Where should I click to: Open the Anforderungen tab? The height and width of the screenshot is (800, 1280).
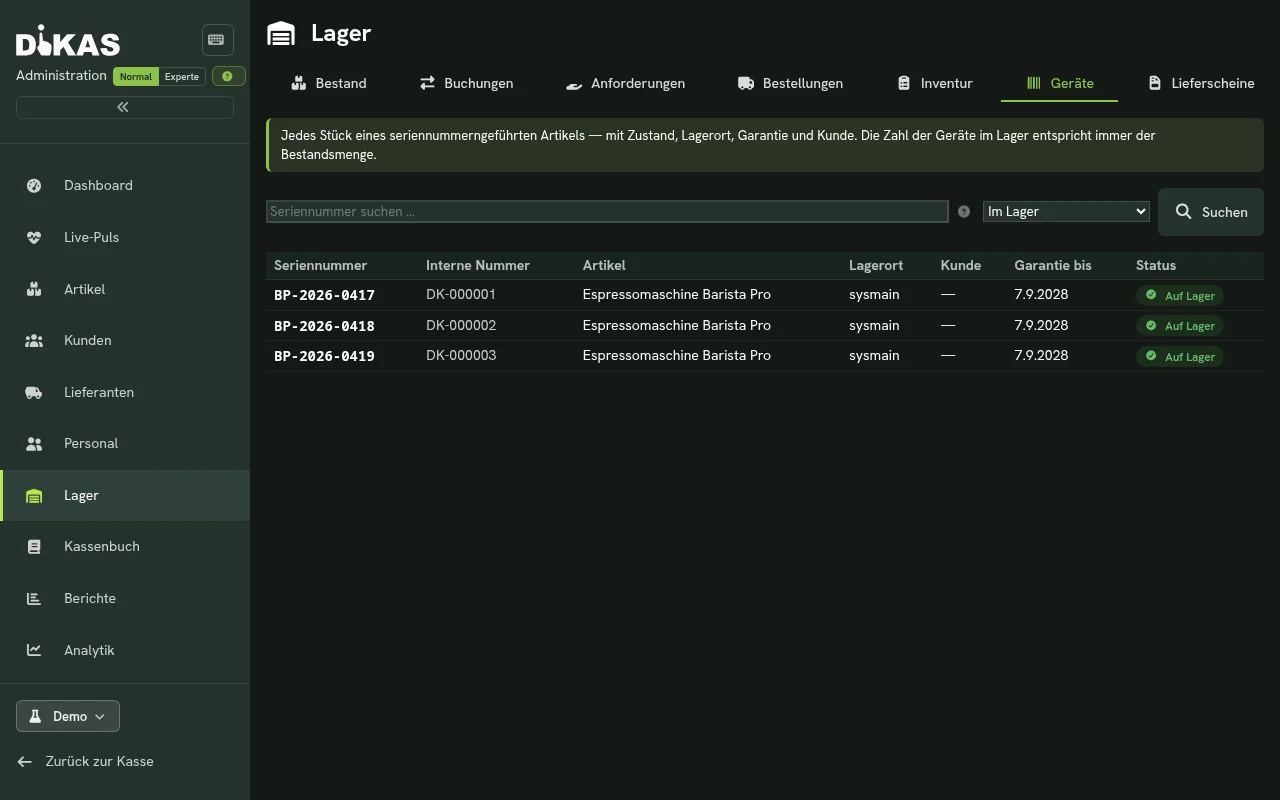tap(625, 83)
